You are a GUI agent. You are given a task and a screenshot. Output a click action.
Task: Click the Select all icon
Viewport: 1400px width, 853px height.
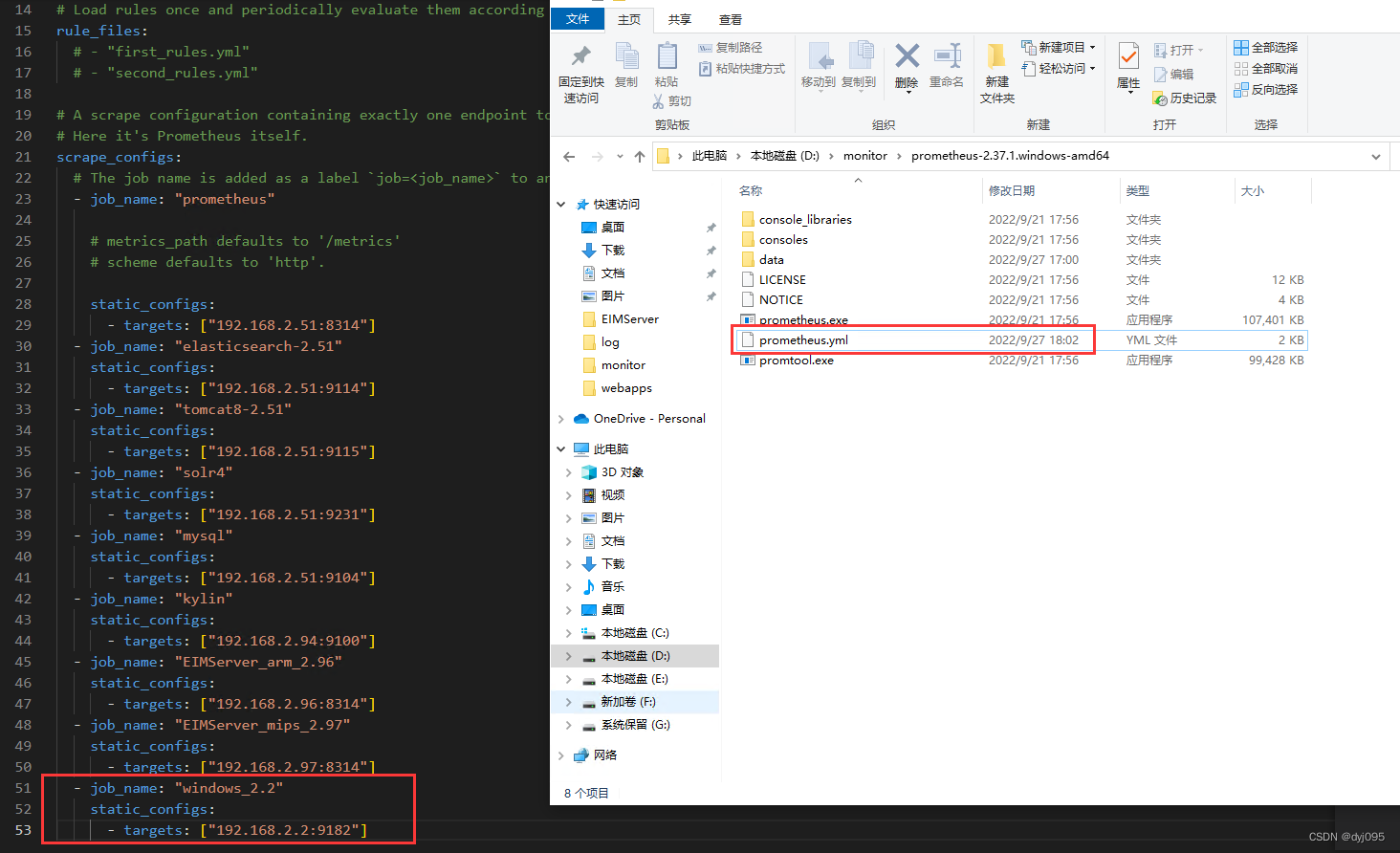click(x=1240, y=48)
